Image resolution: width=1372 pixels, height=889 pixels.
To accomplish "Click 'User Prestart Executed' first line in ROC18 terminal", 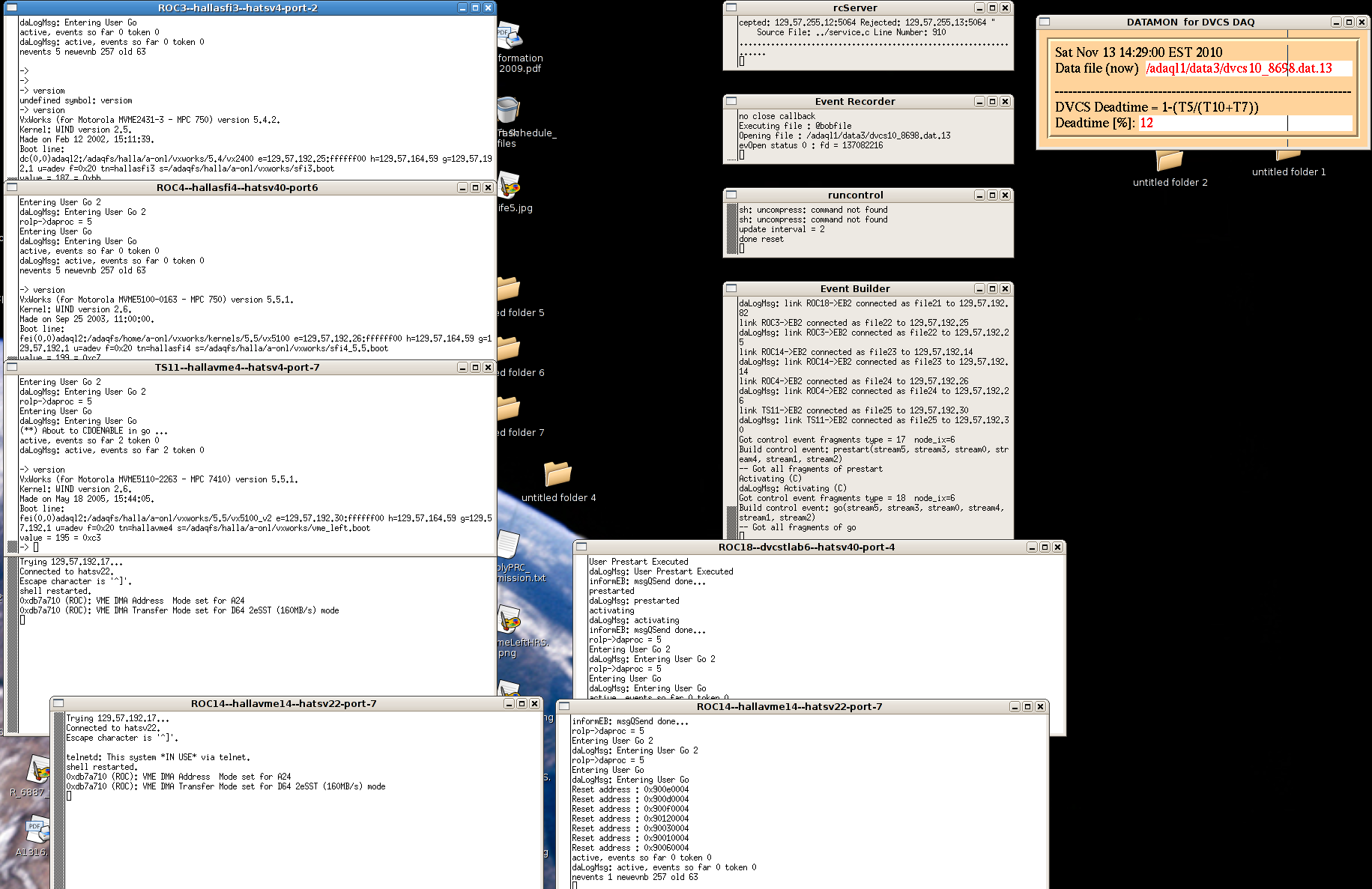I will pyautogui.click(x=638, y=562).
